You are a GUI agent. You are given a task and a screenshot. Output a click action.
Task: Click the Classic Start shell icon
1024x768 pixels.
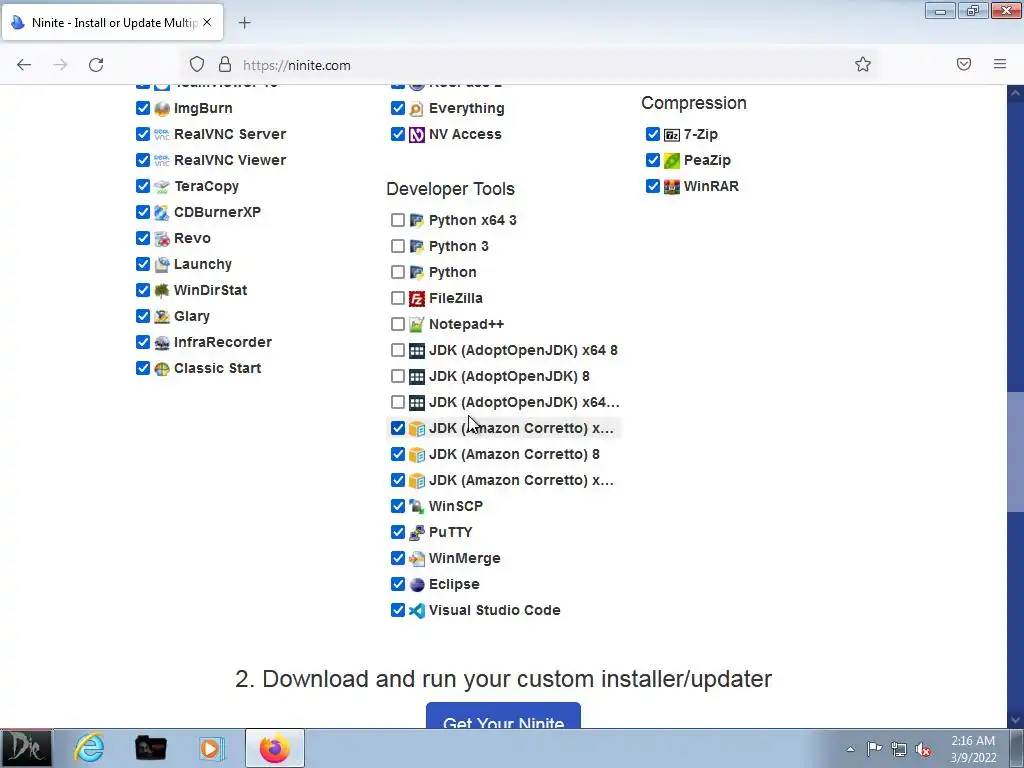pos(161,369)
